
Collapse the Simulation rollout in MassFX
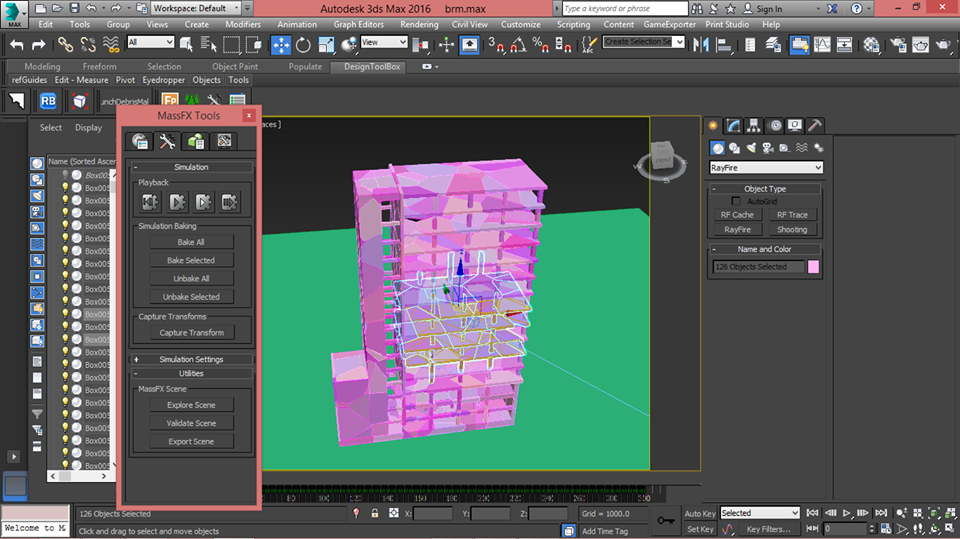tap(191, 167)
